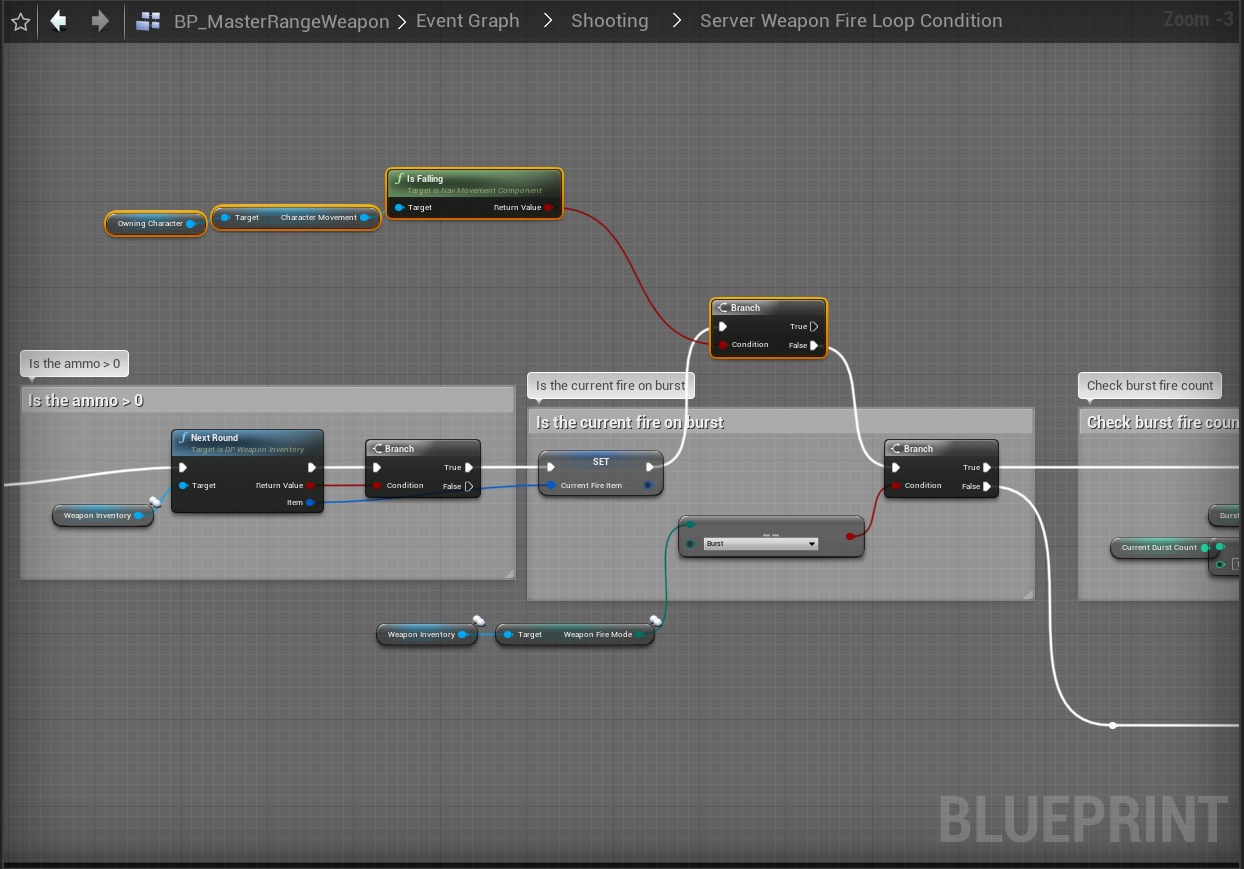Click the True pin on Branch connected to Is Falling
The image size is (1244, 869).
(814, 326)
